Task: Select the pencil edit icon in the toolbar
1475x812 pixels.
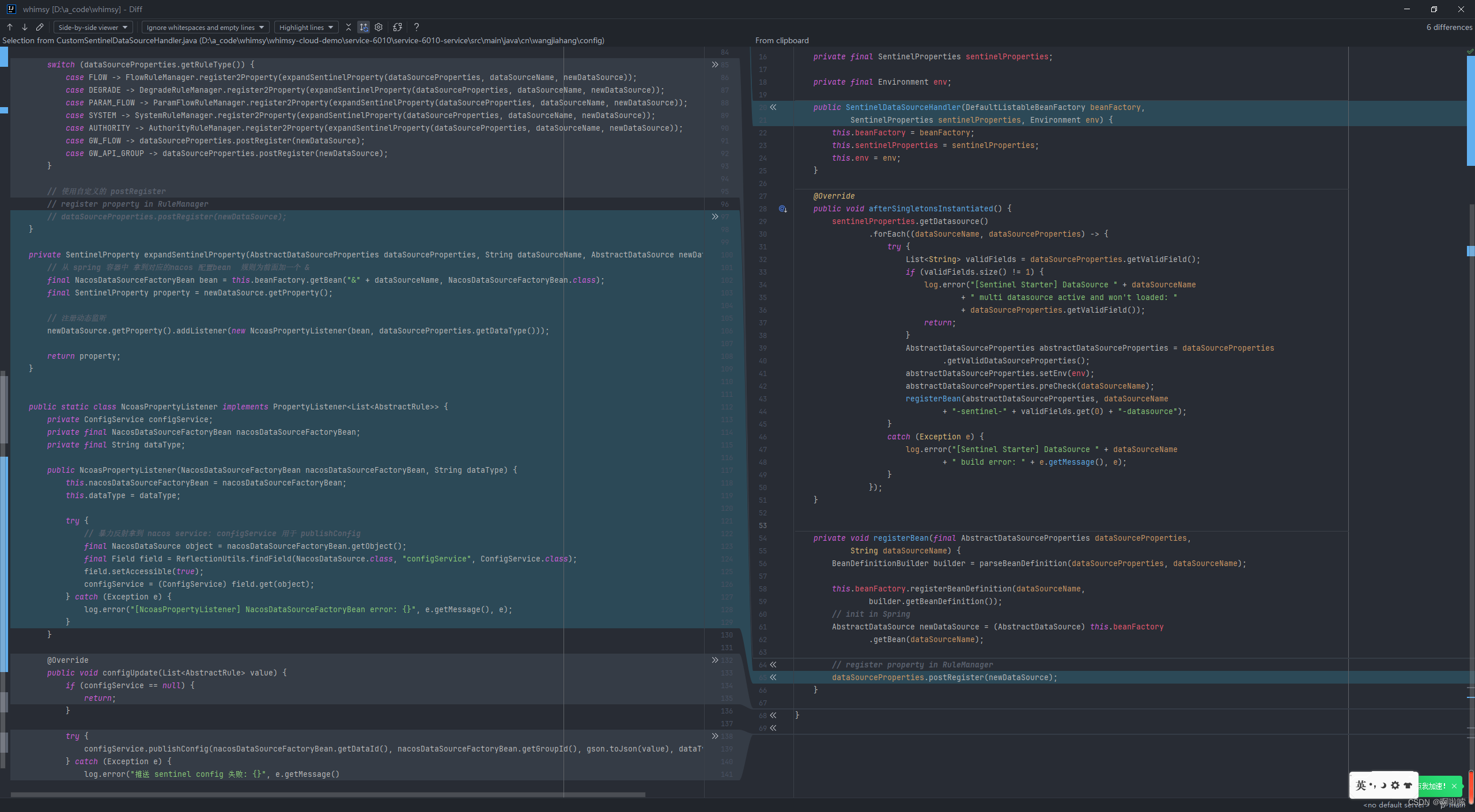Action: pos(39,27)
